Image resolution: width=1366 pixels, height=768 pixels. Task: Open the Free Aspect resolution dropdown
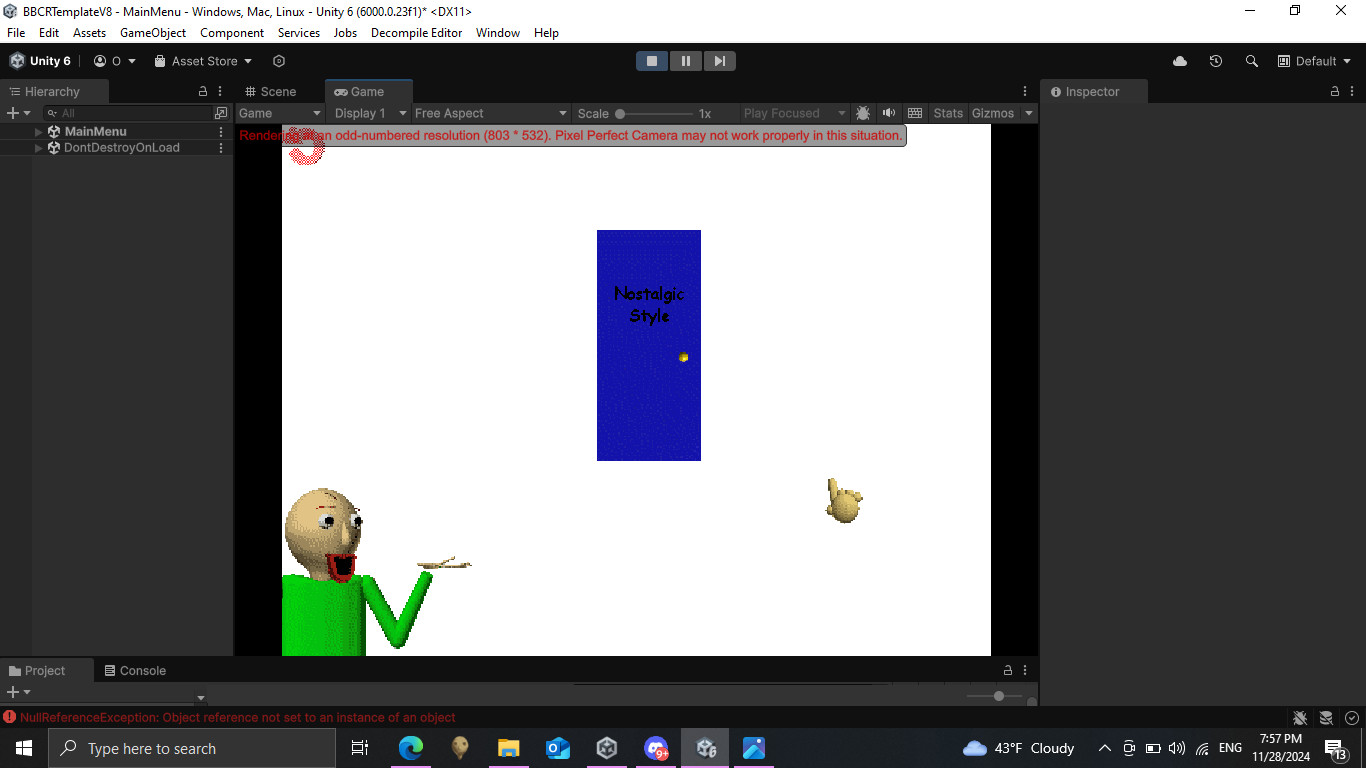(489, 113)
